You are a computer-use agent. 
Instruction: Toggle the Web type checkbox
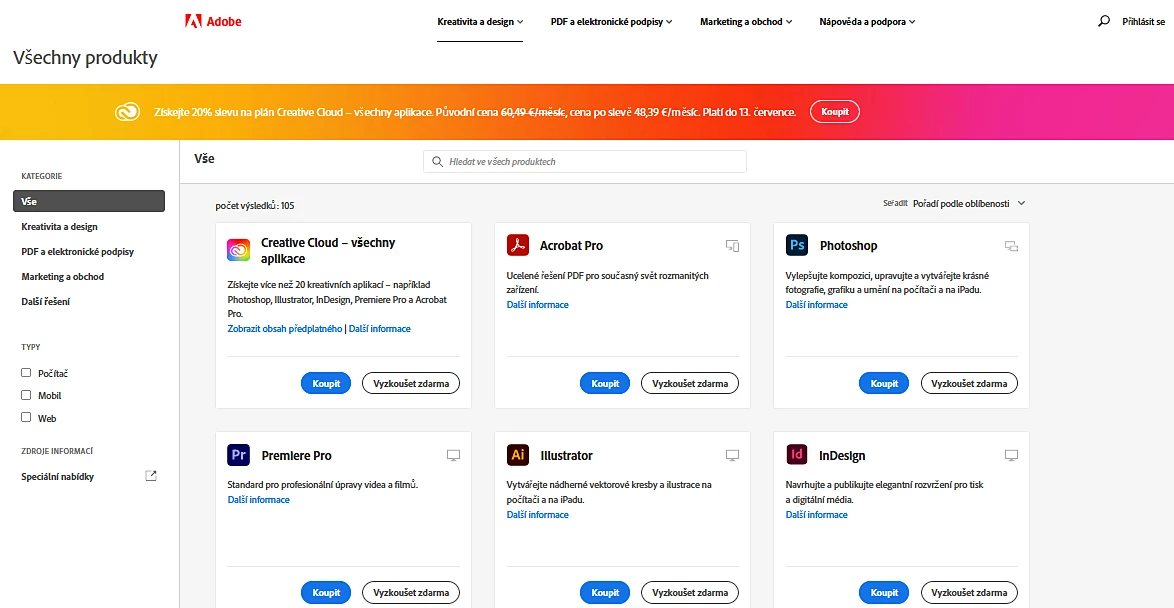27,418
